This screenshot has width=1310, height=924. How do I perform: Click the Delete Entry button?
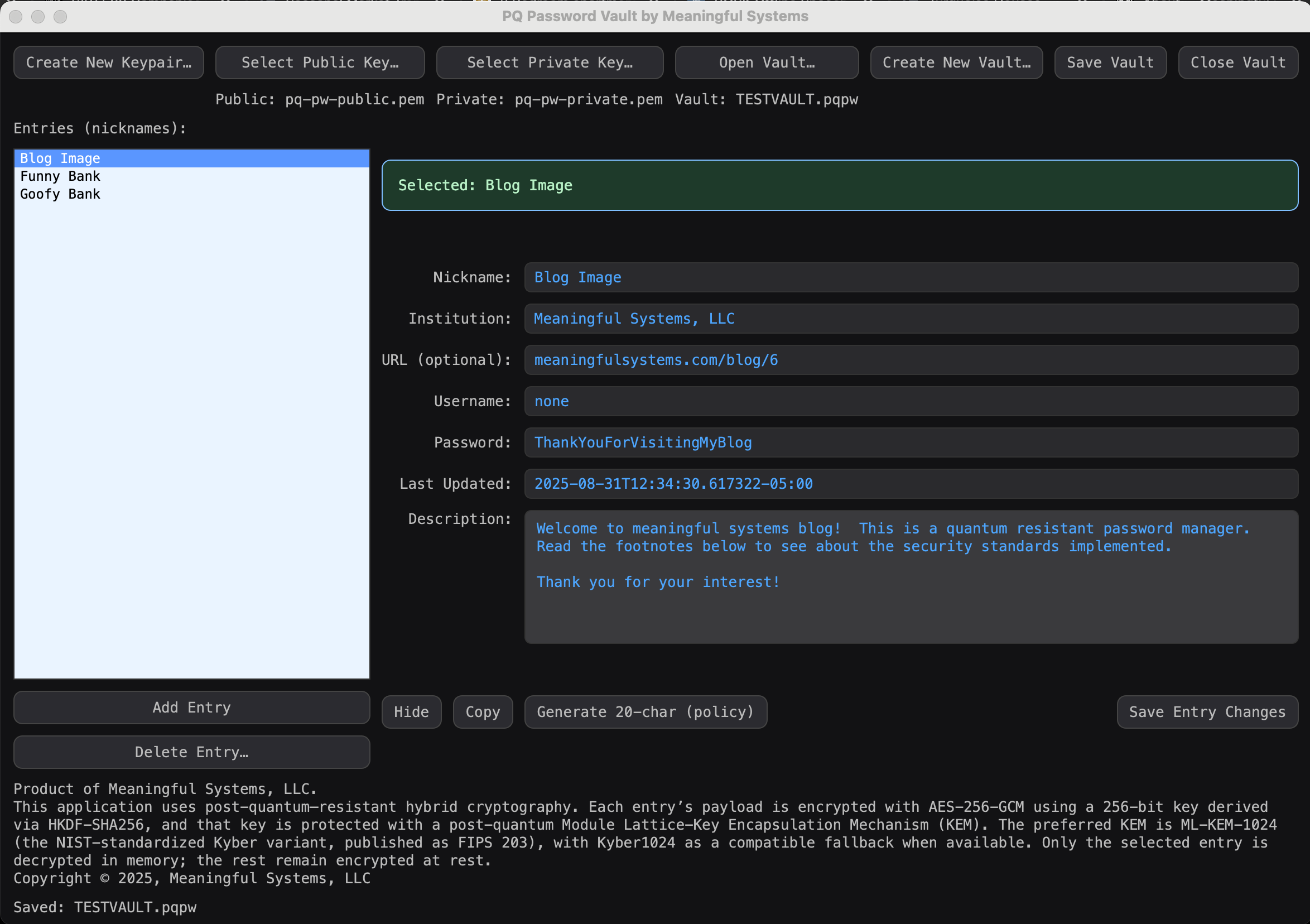192,752
